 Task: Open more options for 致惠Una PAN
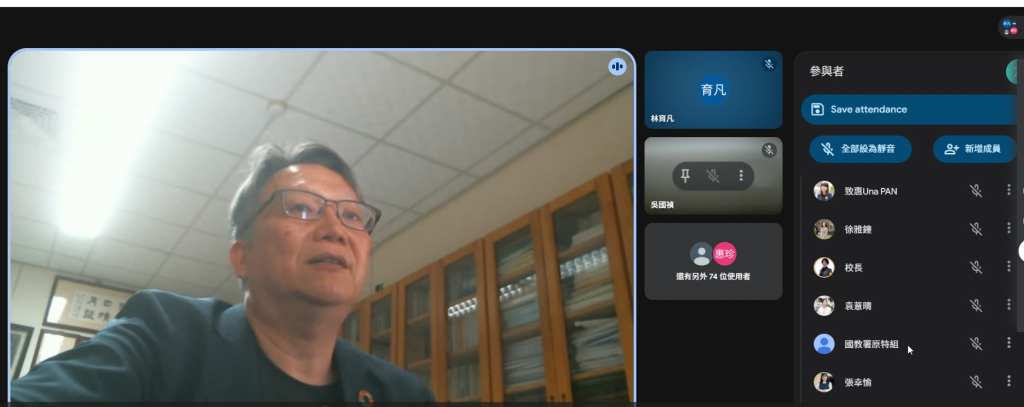point(1008,191)
